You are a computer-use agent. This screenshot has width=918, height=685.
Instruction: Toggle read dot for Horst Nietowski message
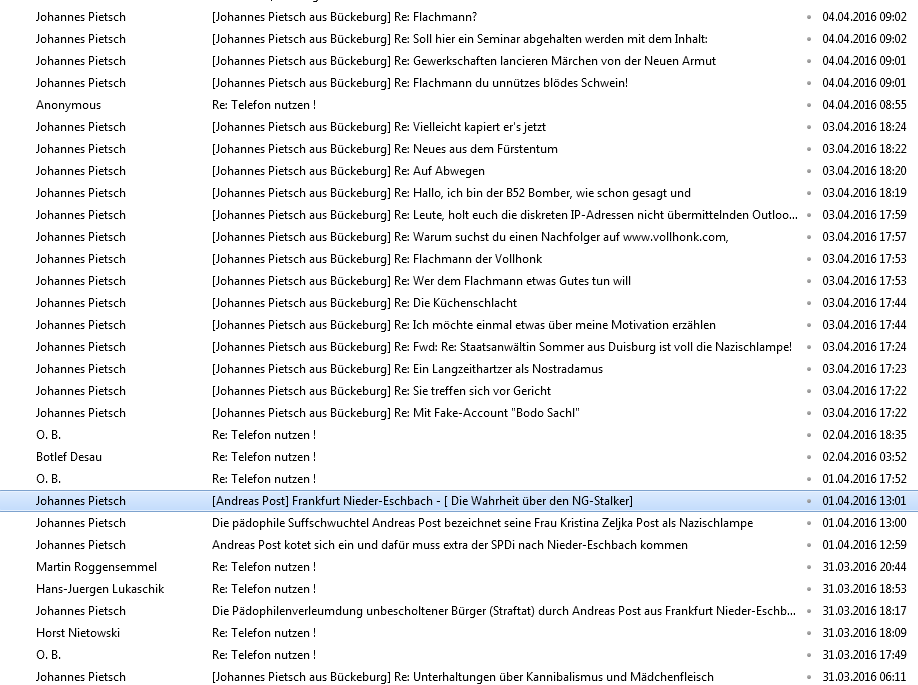(809, 633)
